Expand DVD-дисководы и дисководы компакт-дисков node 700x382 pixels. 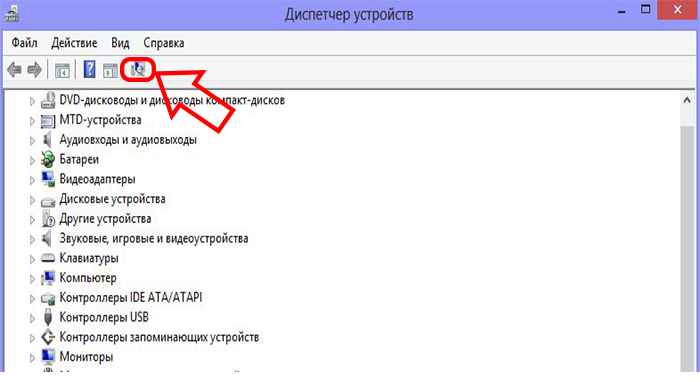(x=32, y=101)
